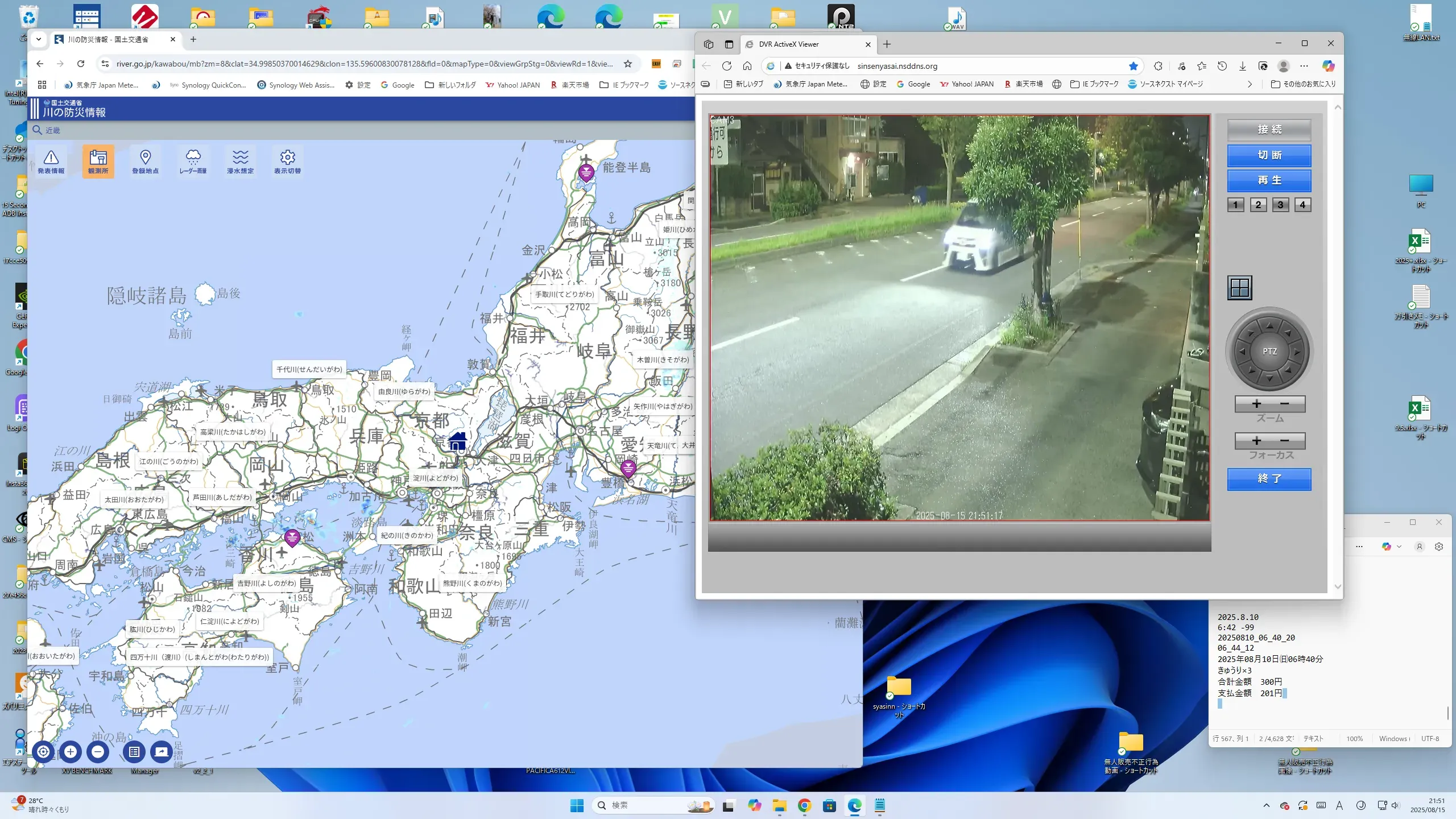Select the 観測所 observation station icon

coord(98,162)
